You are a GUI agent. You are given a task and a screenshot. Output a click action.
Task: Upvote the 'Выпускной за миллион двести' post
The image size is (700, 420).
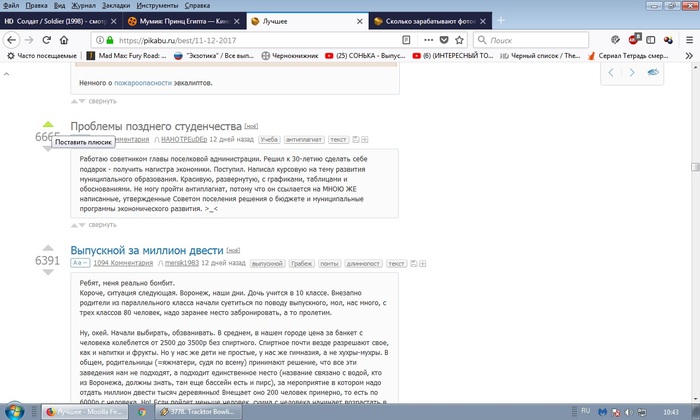(47, 247)
